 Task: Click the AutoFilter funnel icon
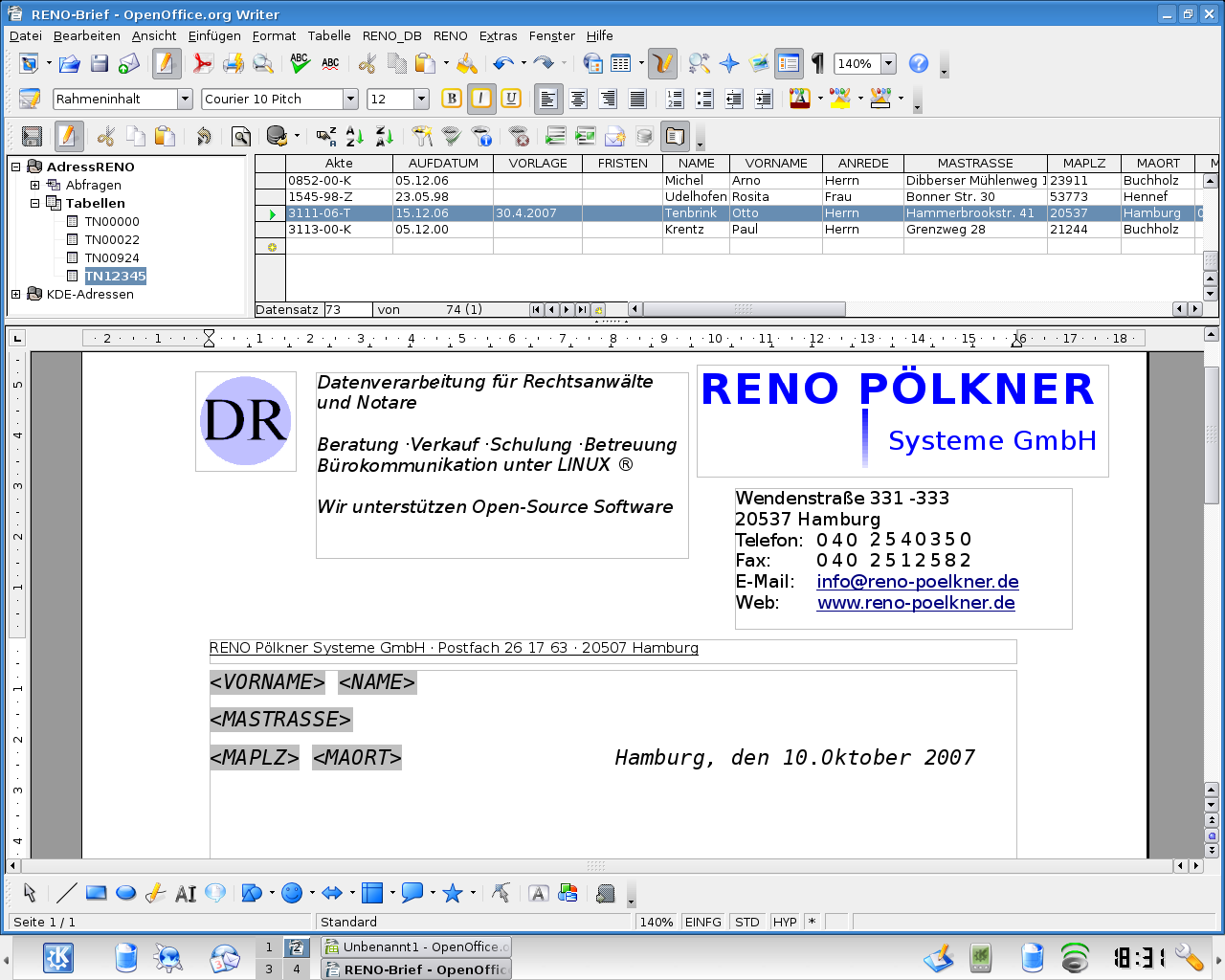[421, 136]
